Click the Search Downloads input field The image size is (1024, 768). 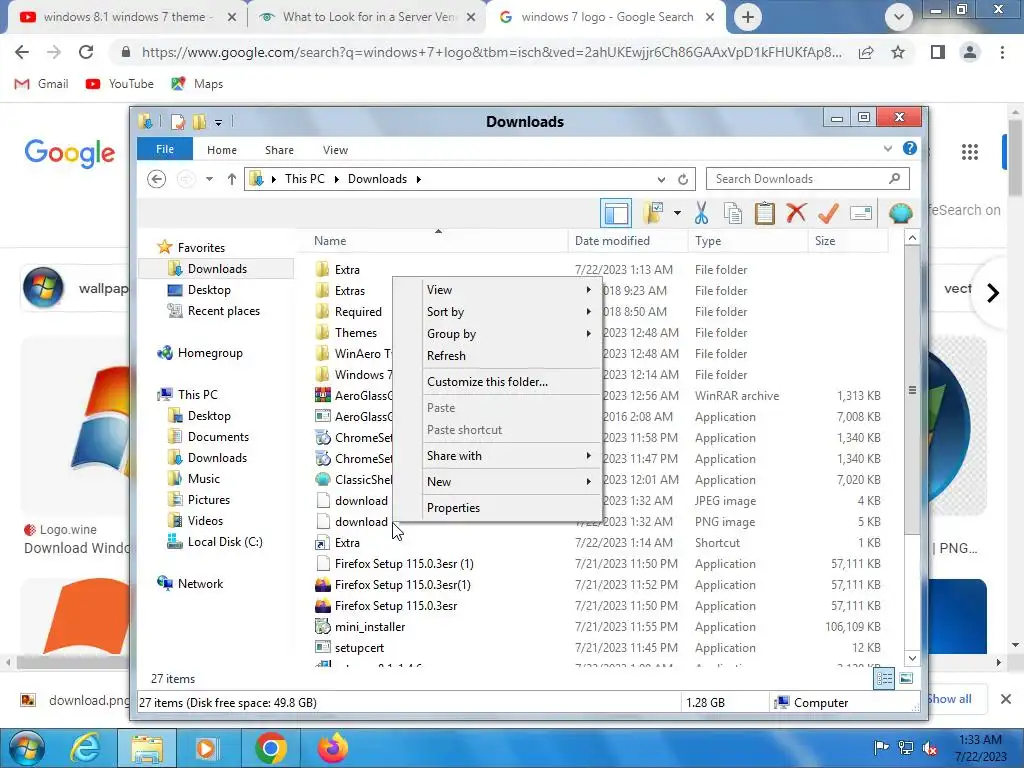coord(807,179)
